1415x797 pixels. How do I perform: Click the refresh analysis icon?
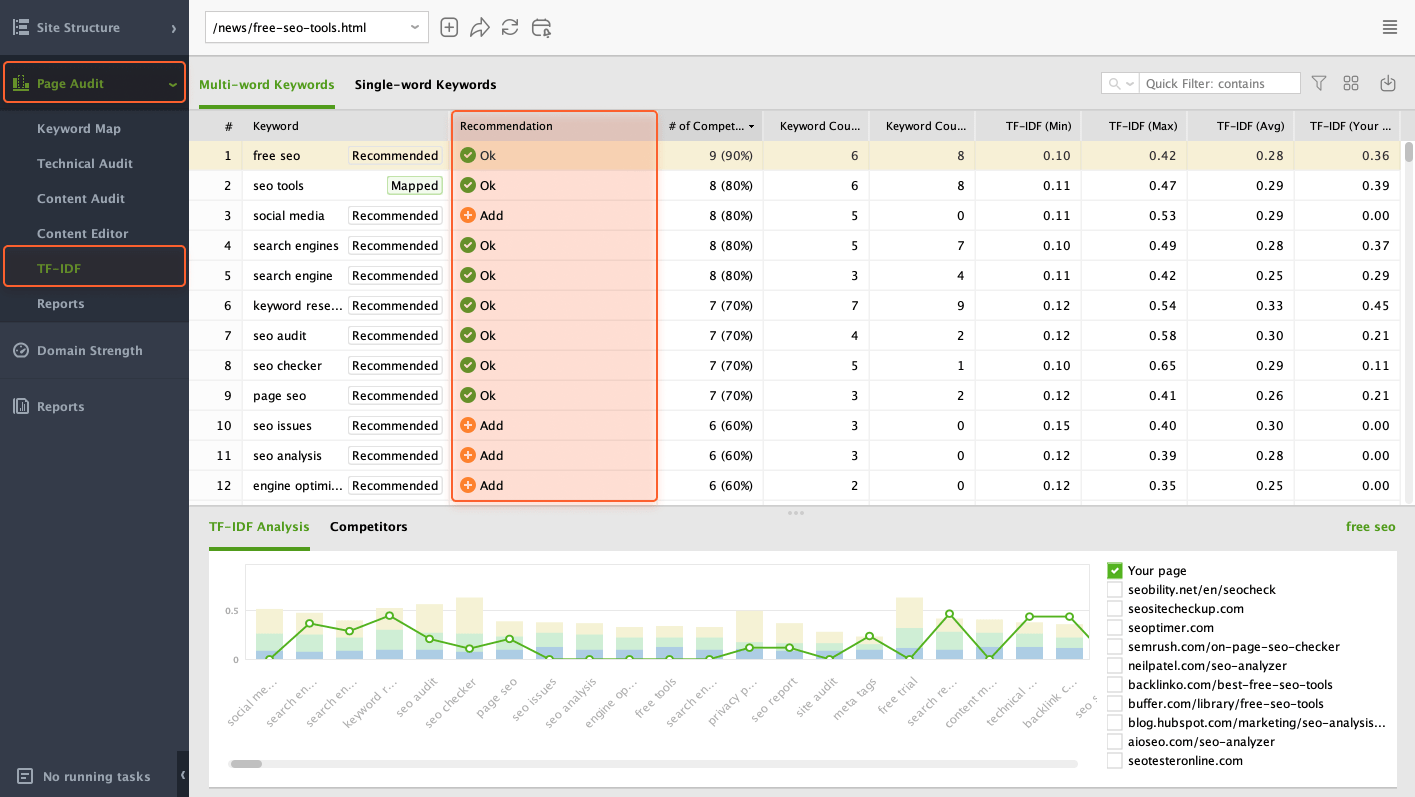(x=510, y=28)
